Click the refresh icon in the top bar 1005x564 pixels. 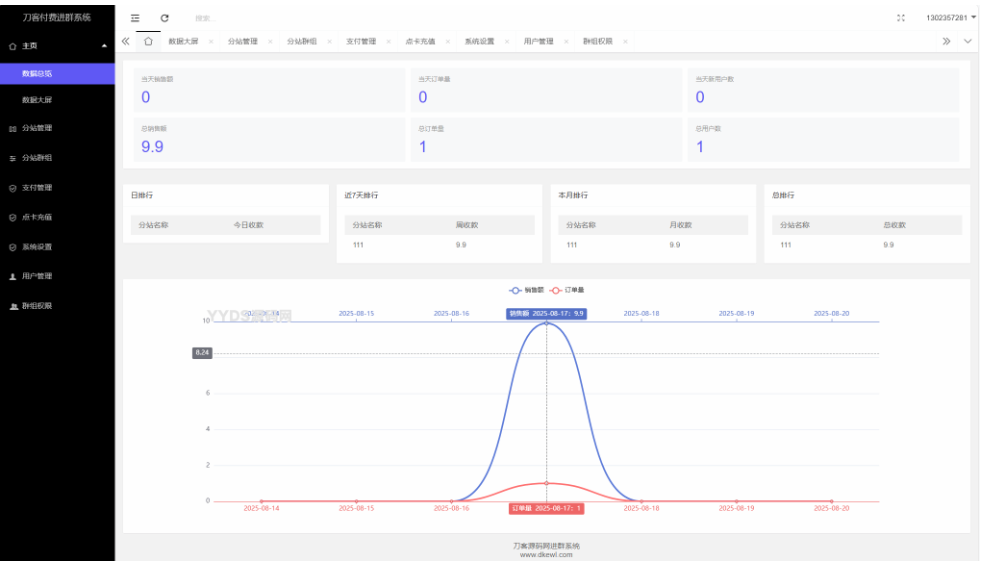[164, 18]
